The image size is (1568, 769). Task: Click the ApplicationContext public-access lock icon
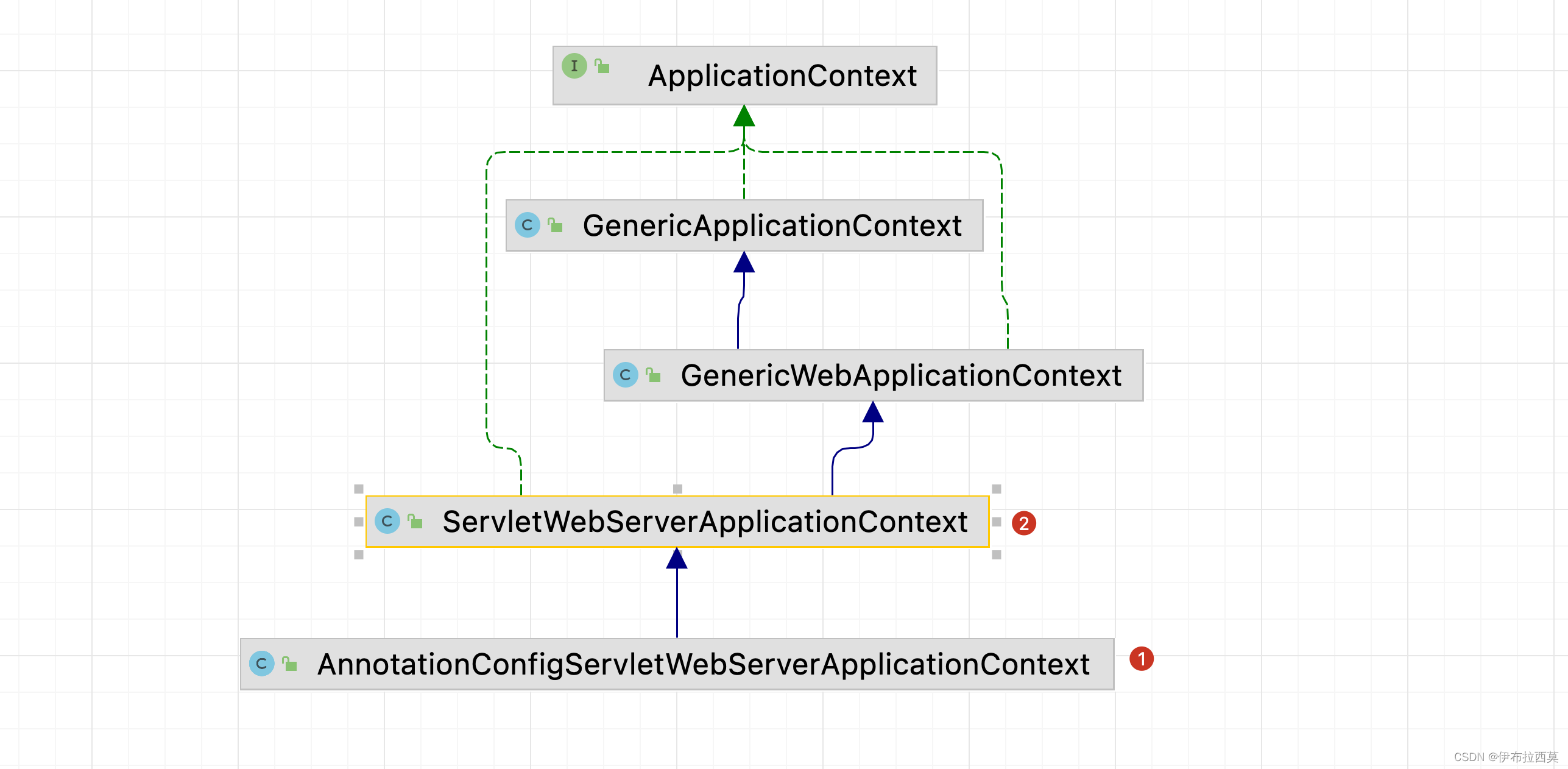click(602, 66)
